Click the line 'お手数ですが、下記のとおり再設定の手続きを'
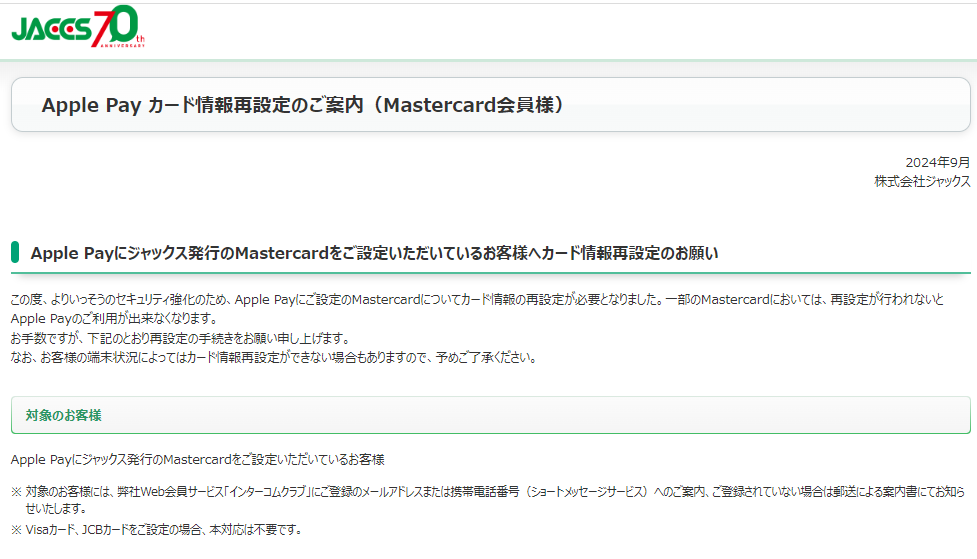 click(181, 338)
